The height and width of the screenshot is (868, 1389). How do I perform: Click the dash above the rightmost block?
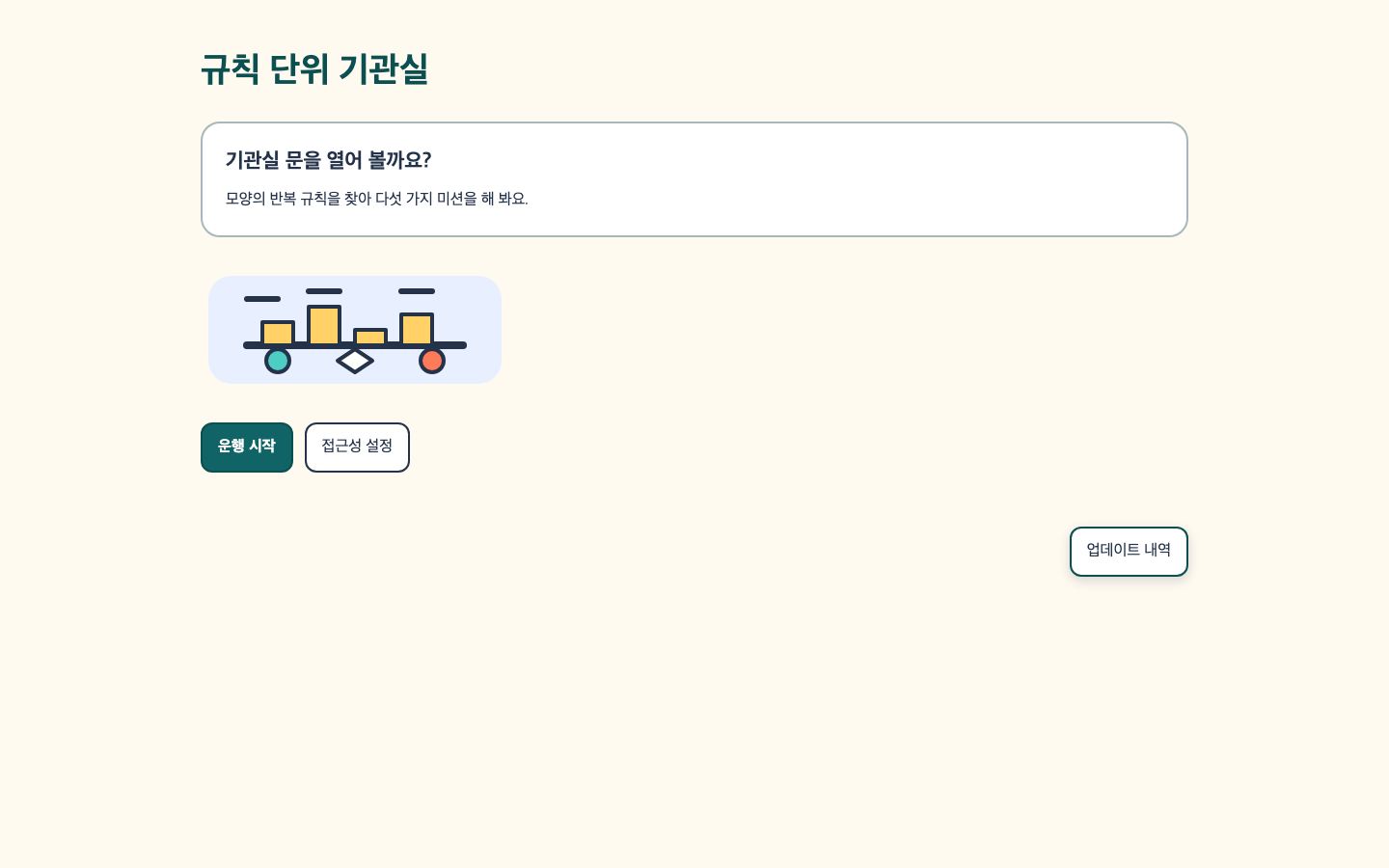coord(417,291)
